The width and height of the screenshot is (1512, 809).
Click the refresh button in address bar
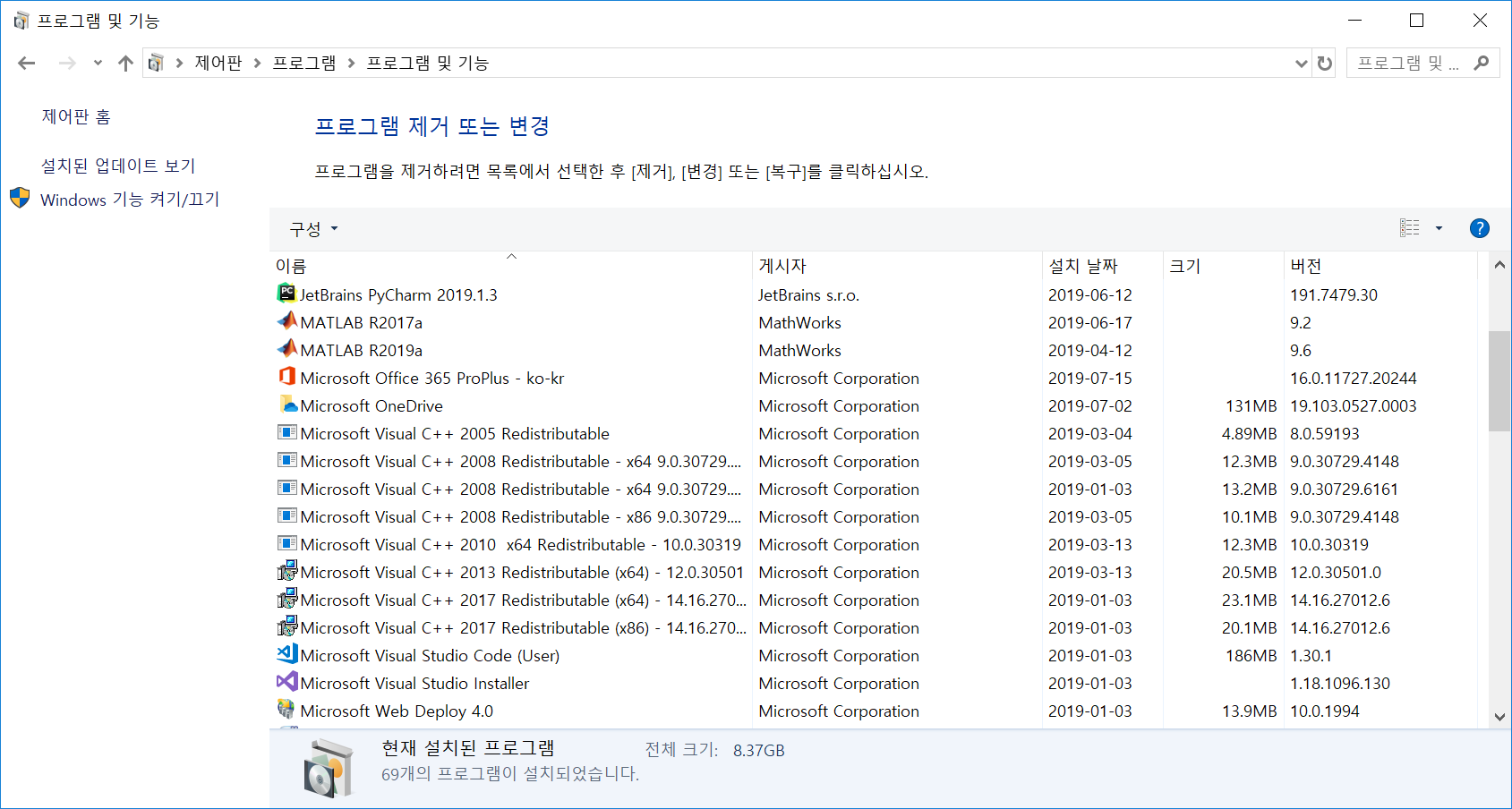click(x=1325, y=63)
